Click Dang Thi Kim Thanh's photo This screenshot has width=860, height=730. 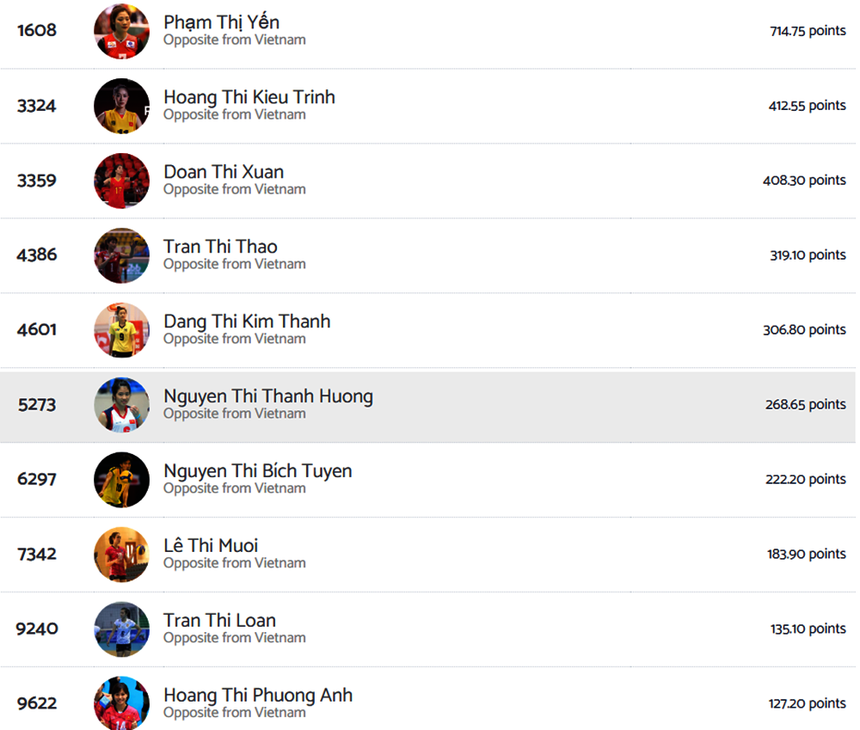coord(122,330)
